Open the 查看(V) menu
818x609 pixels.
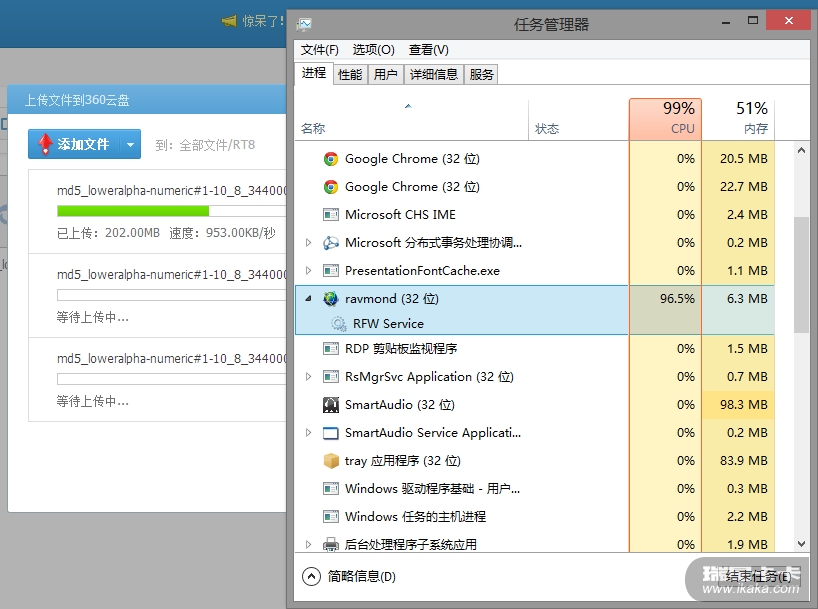pyautogui.click(x=429, y=50)
